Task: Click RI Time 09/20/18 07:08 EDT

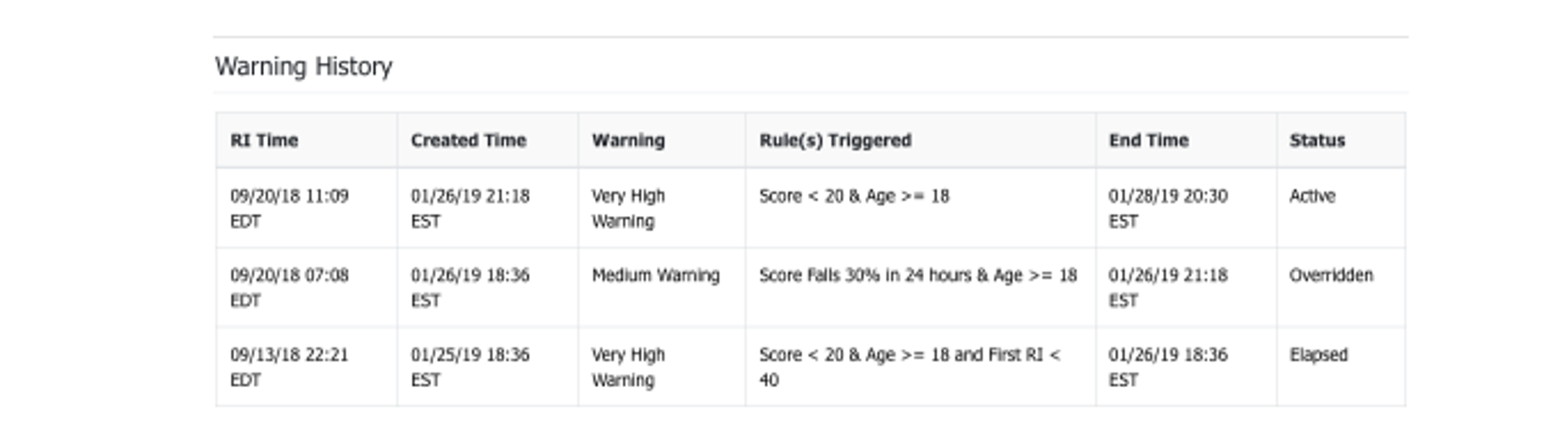Action: click(289, 288)
